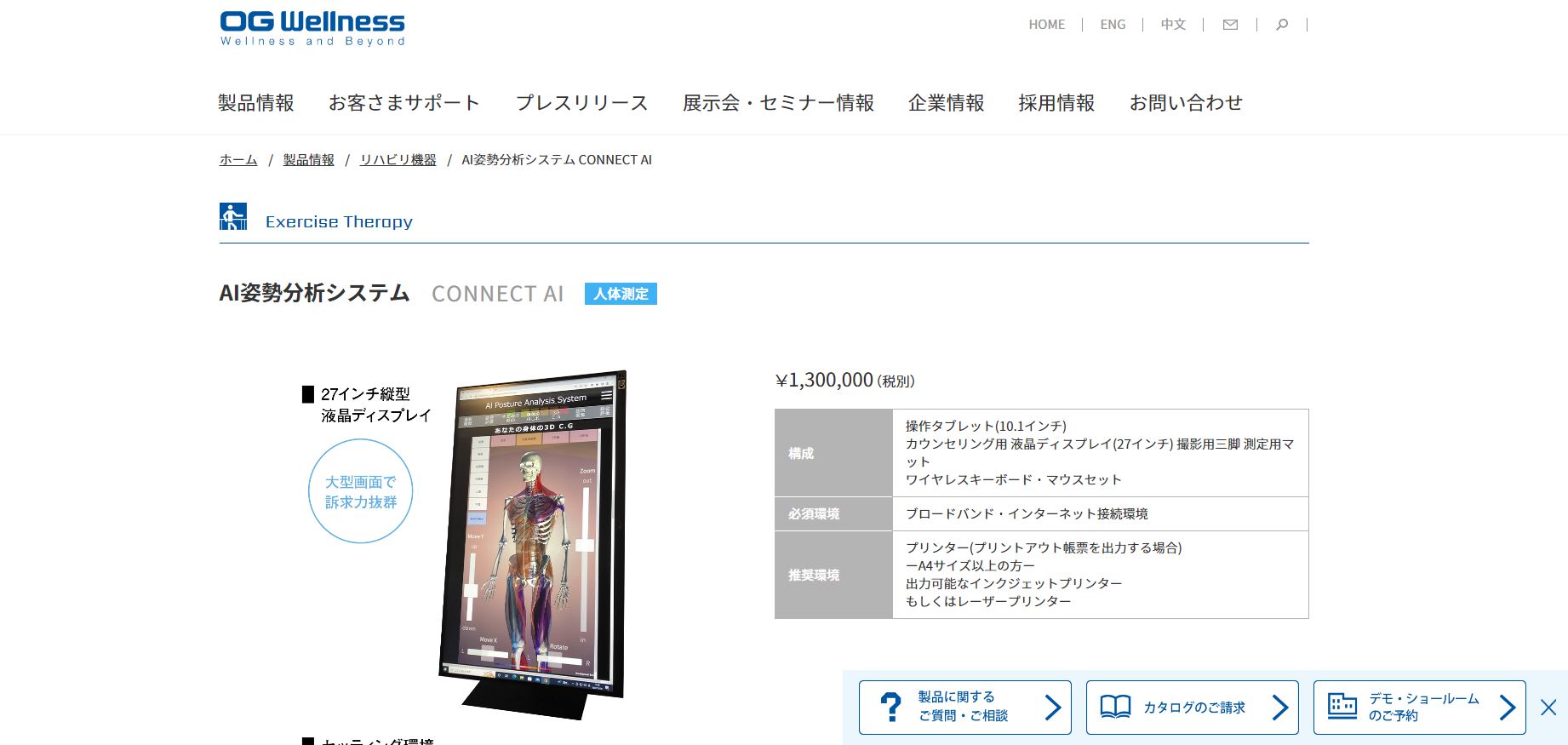Viewport: 1568px width, 745px height.
Task: Click the price ¥1,300,000 text
Action: [x=824, y=380]
